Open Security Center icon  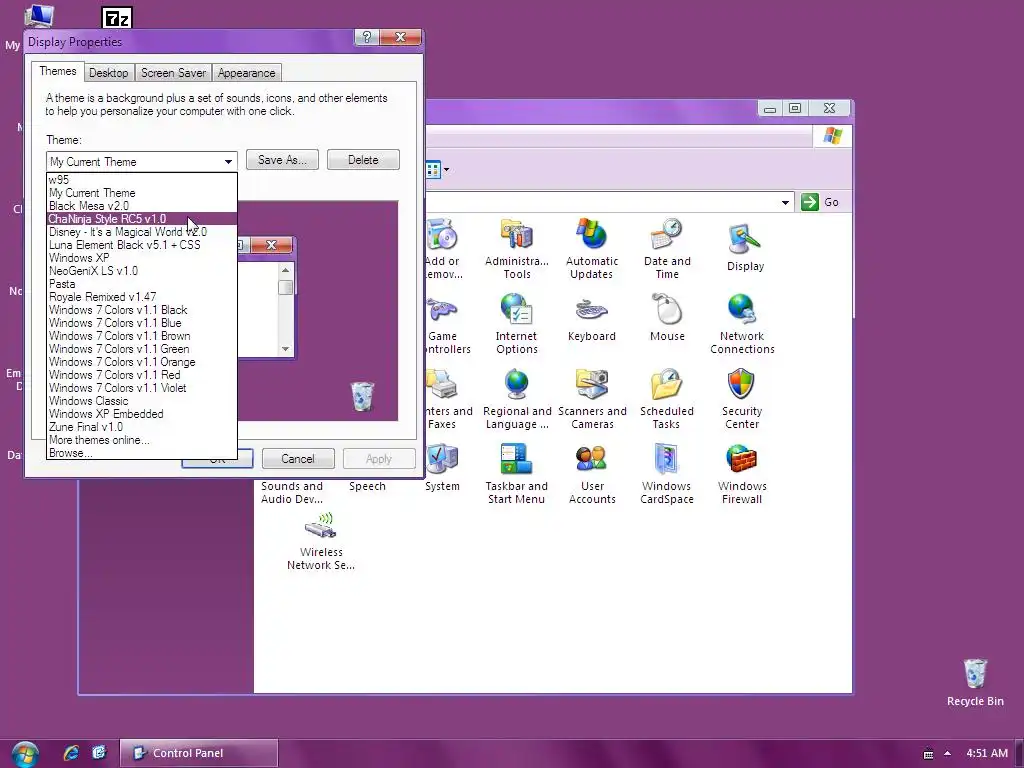coord(742,399)
